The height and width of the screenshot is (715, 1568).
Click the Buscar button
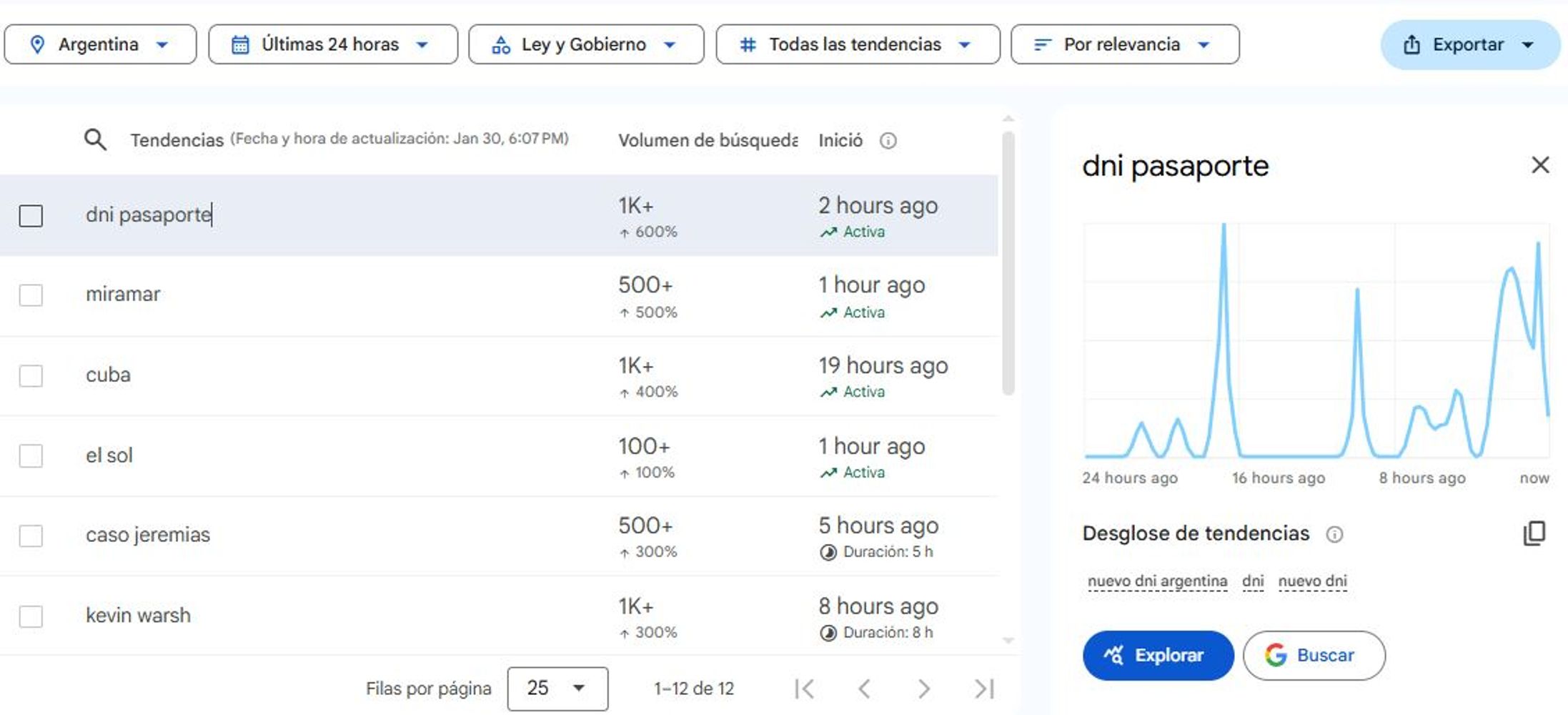click(x=1314, y=655)
